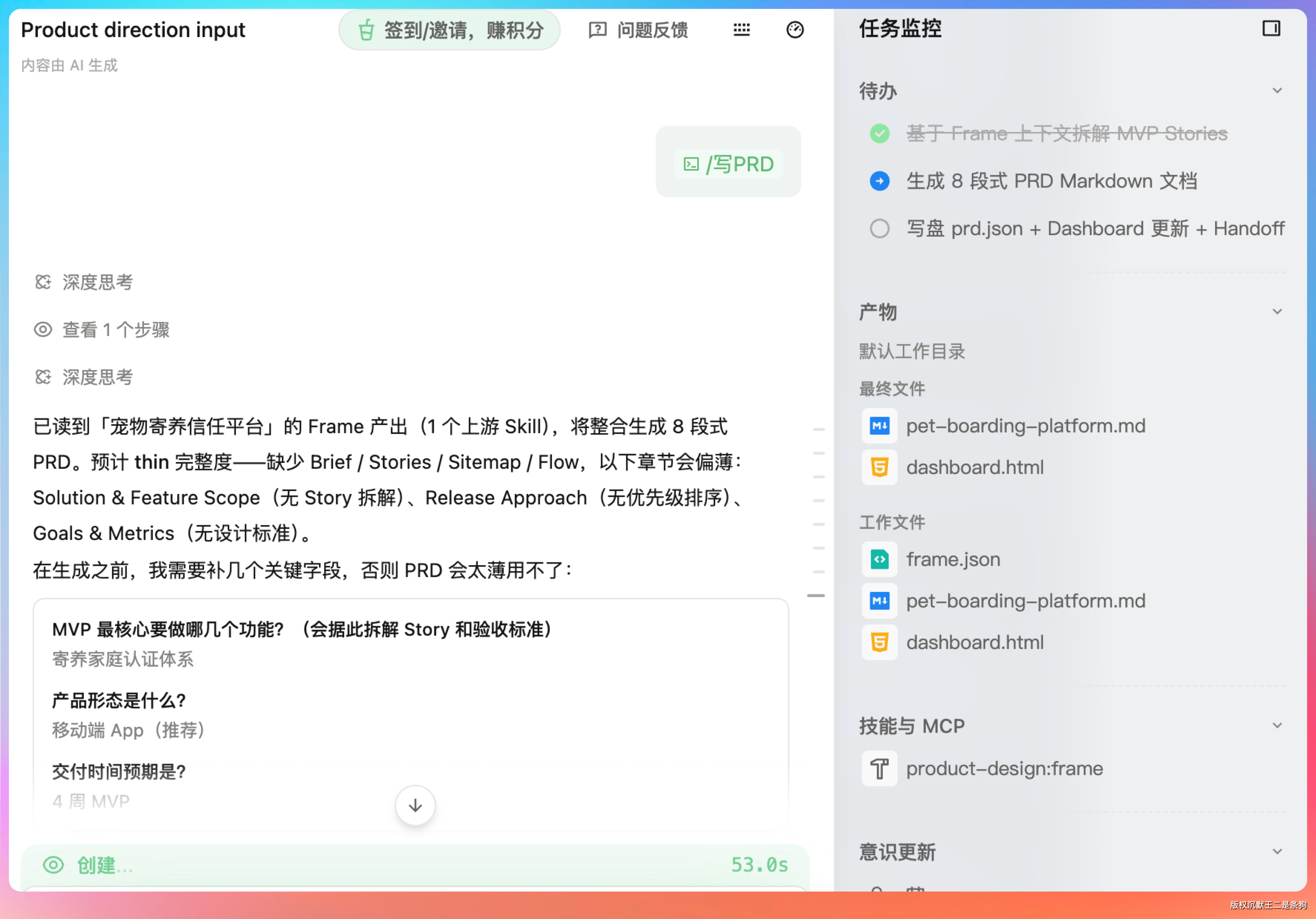
Task: Click the /写PRD command chip
Action: [728, 164]
